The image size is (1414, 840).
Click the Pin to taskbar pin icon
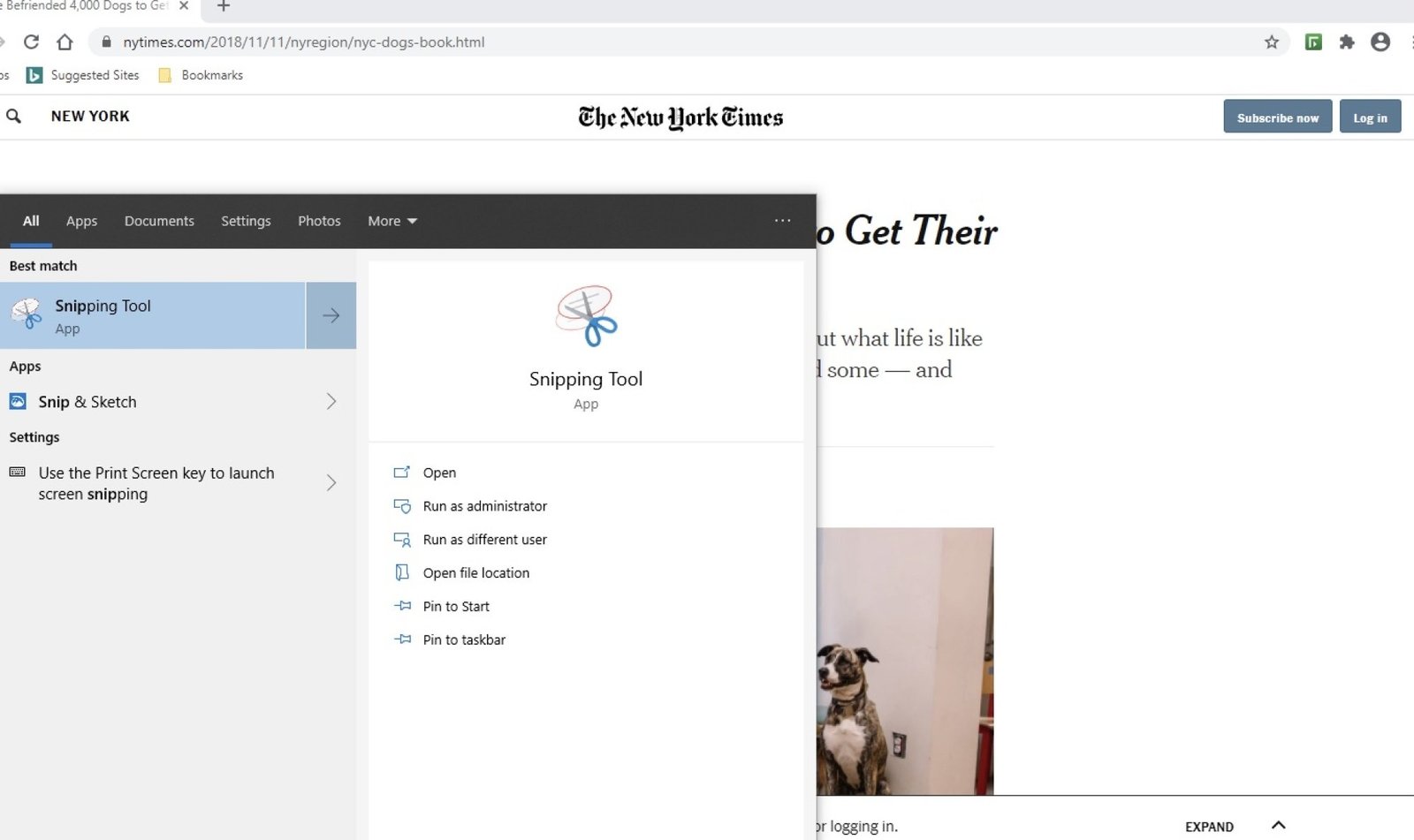pos(402,639)
